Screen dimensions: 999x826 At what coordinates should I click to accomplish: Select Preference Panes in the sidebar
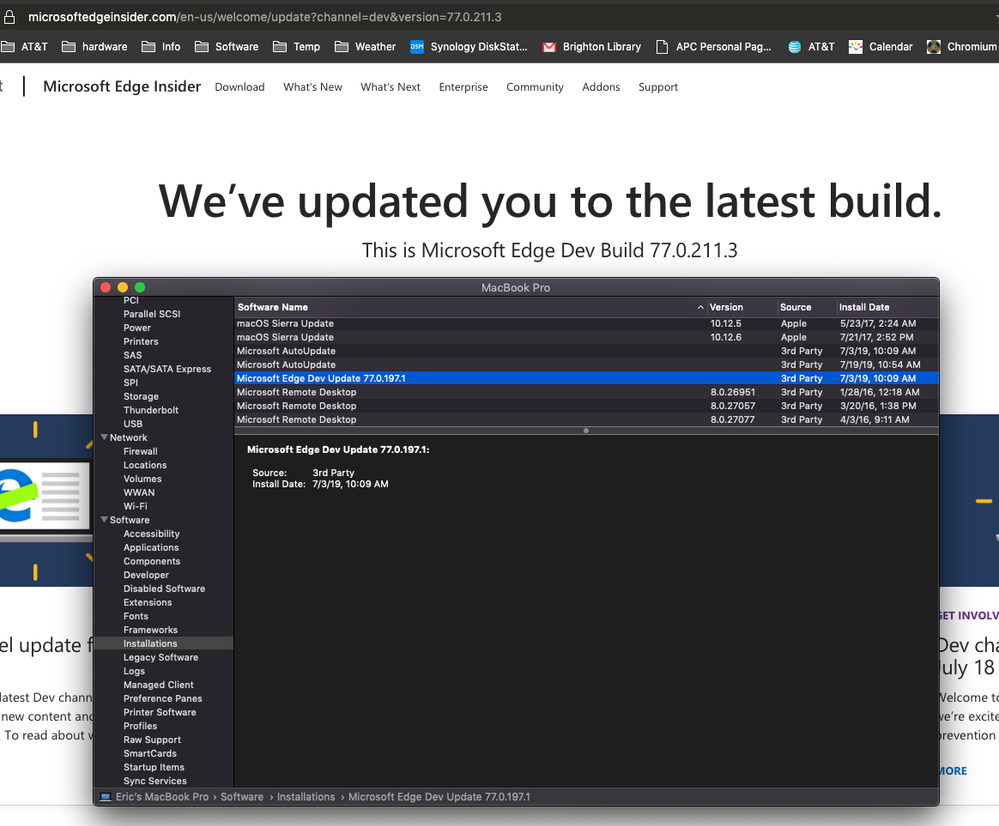162,698
